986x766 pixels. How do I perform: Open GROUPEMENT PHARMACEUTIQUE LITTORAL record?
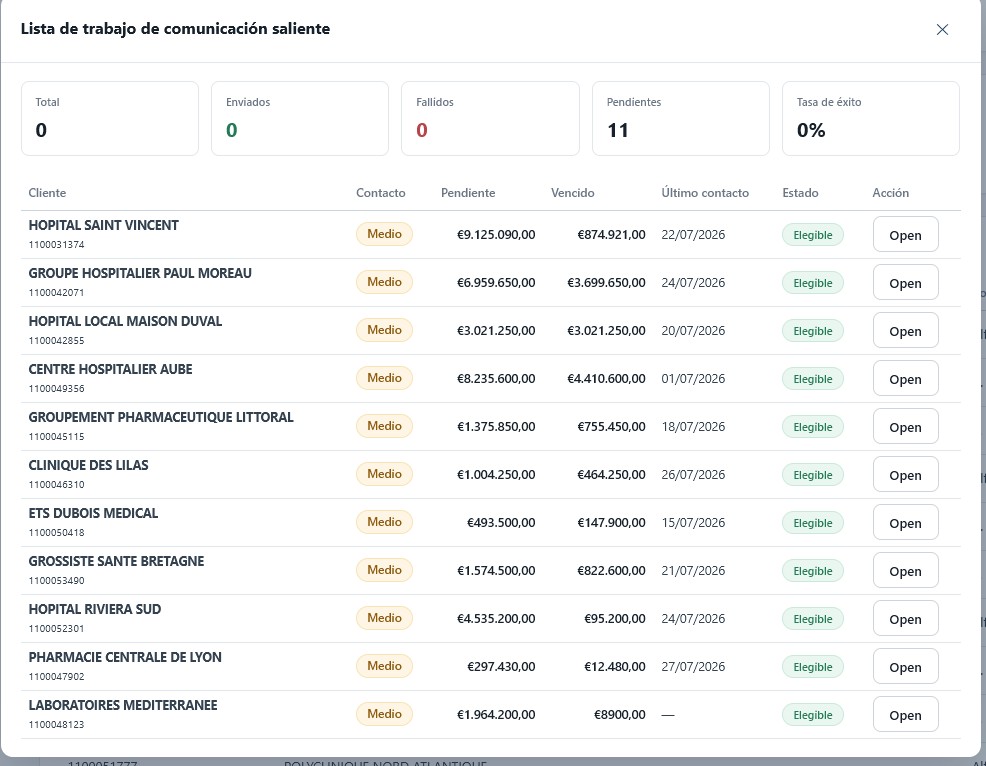pos(906,426)
